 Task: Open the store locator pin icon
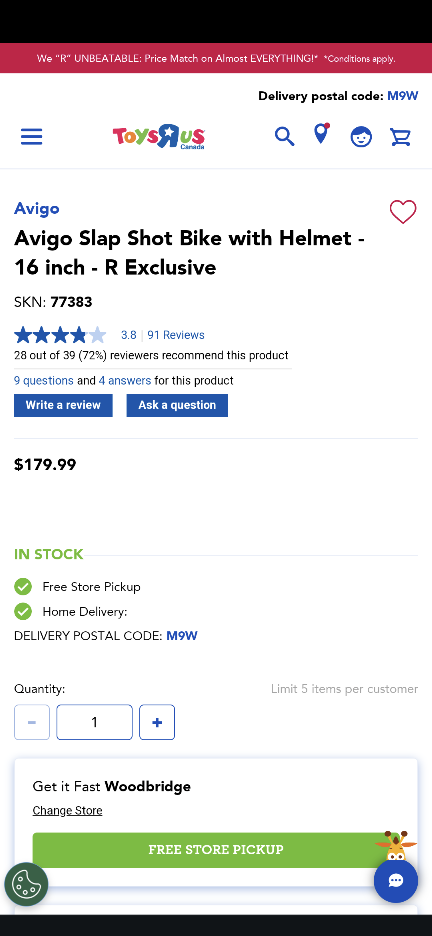pos(322,134)
